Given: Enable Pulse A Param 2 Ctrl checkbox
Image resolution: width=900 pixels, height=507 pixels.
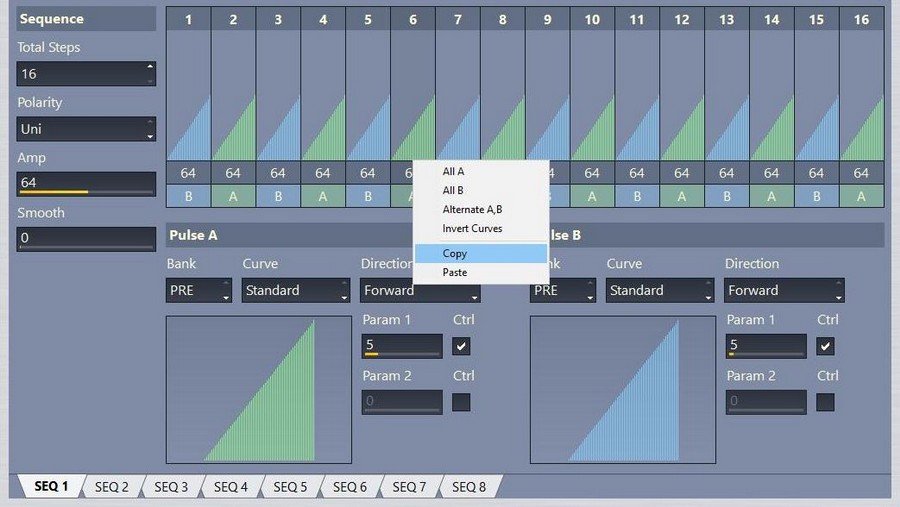Looking at the screenshot, I should (461, 402).
